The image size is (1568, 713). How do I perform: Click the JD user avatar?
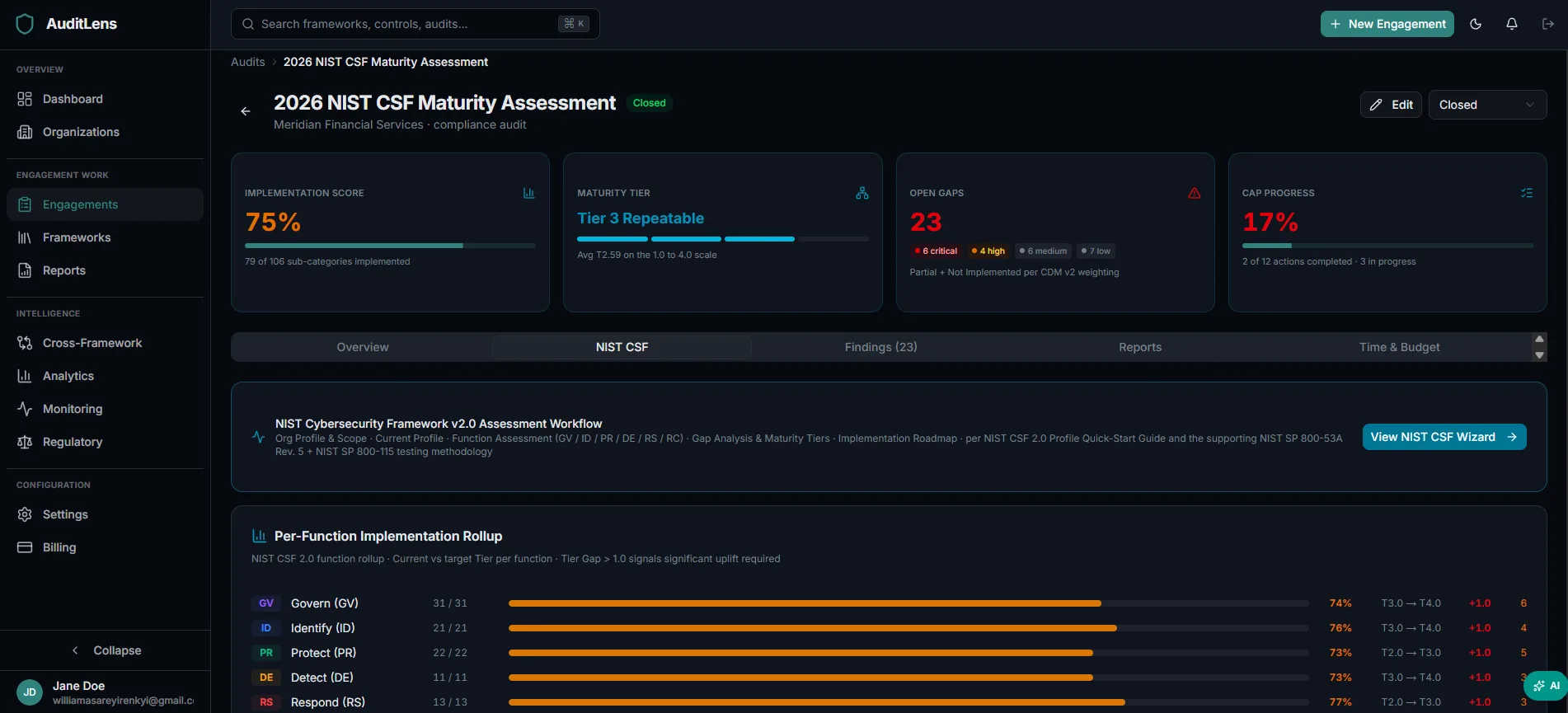point(30,692)
